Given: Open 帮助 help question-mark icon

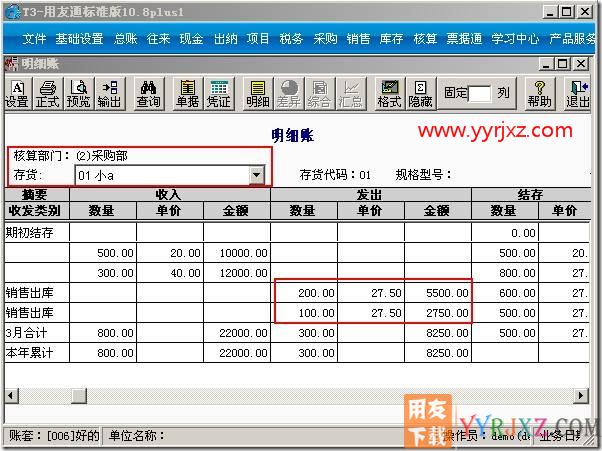Looking at the screenshot, I should 539,94.
